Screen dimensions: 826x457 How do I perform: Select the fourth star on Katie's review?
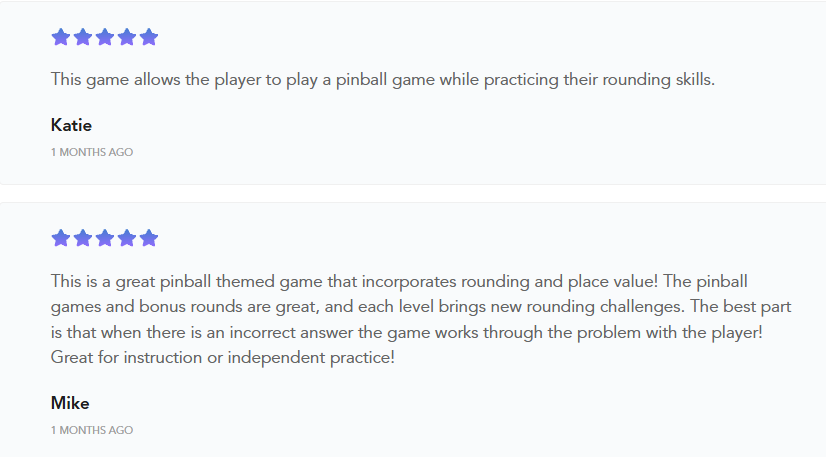point(127,38)
